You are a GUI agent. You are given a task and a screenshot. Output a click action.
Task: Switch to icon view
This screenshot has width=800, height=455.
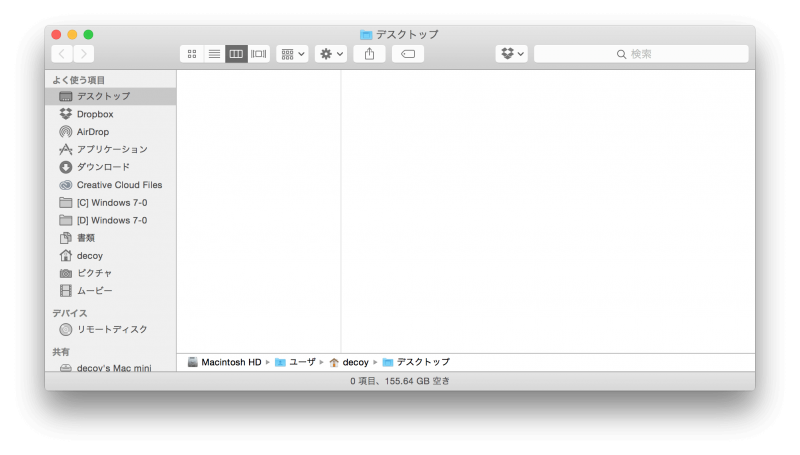pos(192,54)
